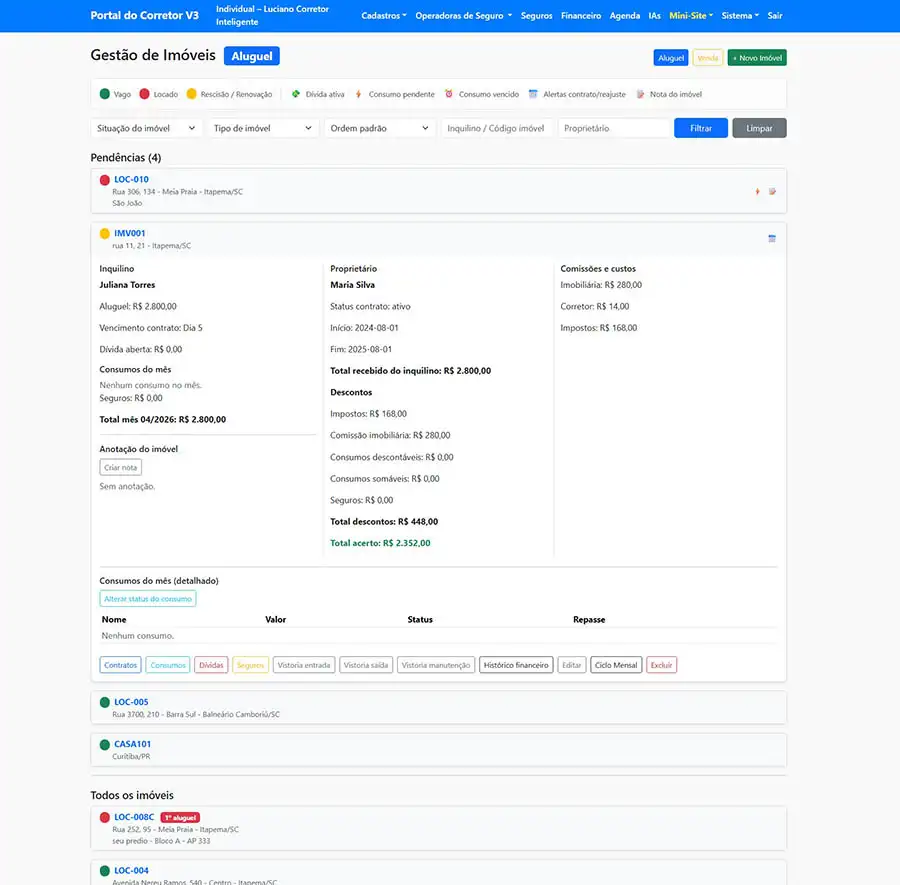Switch to the Venda tab
The width and height of the screenshot is (900, 885).
(x=708, y=57)
